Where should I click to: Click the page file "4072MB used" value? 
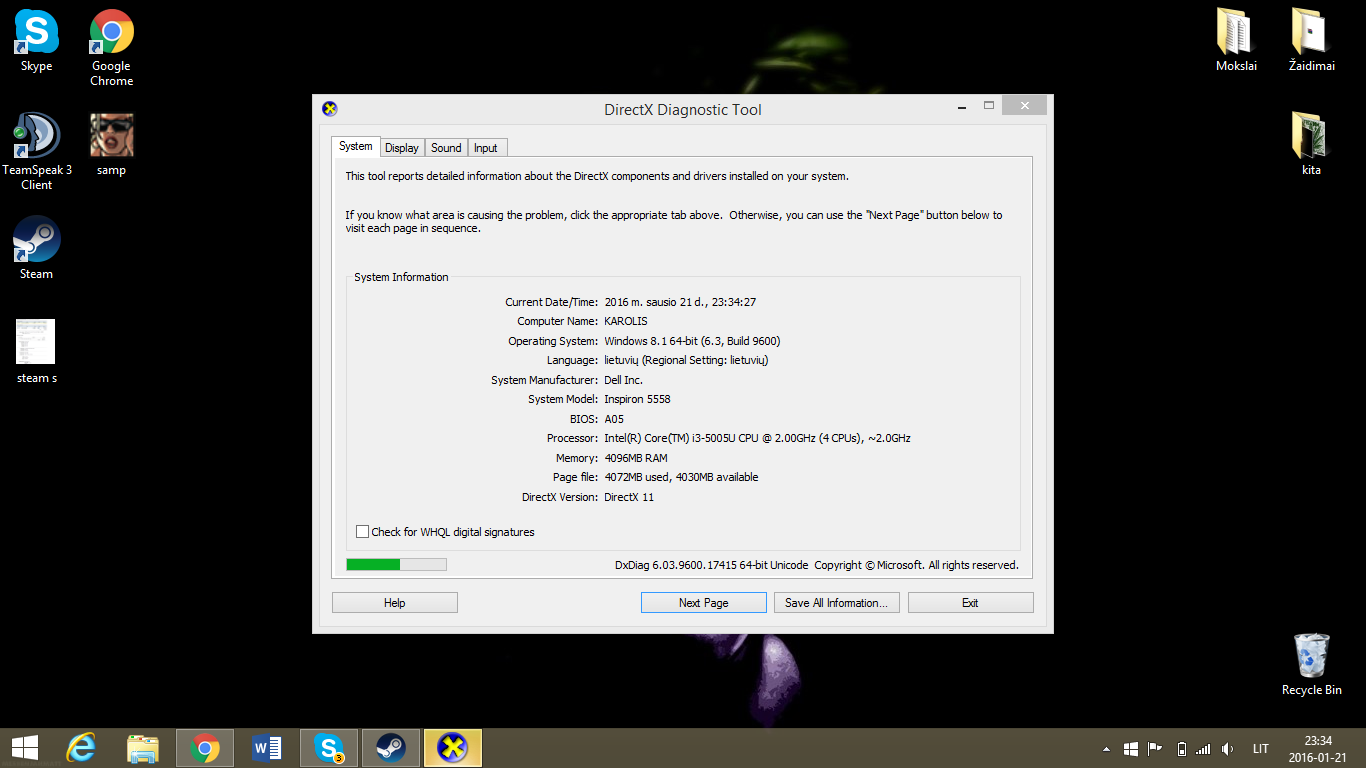point(681,477)
